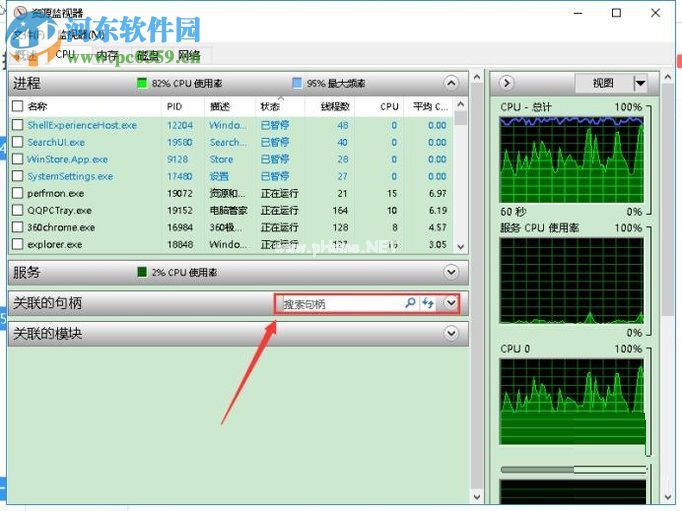The height and width of the screenshot is (511, 682).
Task: Click the blue maximum frequency indicator
Action: click(x=297, y=83)
